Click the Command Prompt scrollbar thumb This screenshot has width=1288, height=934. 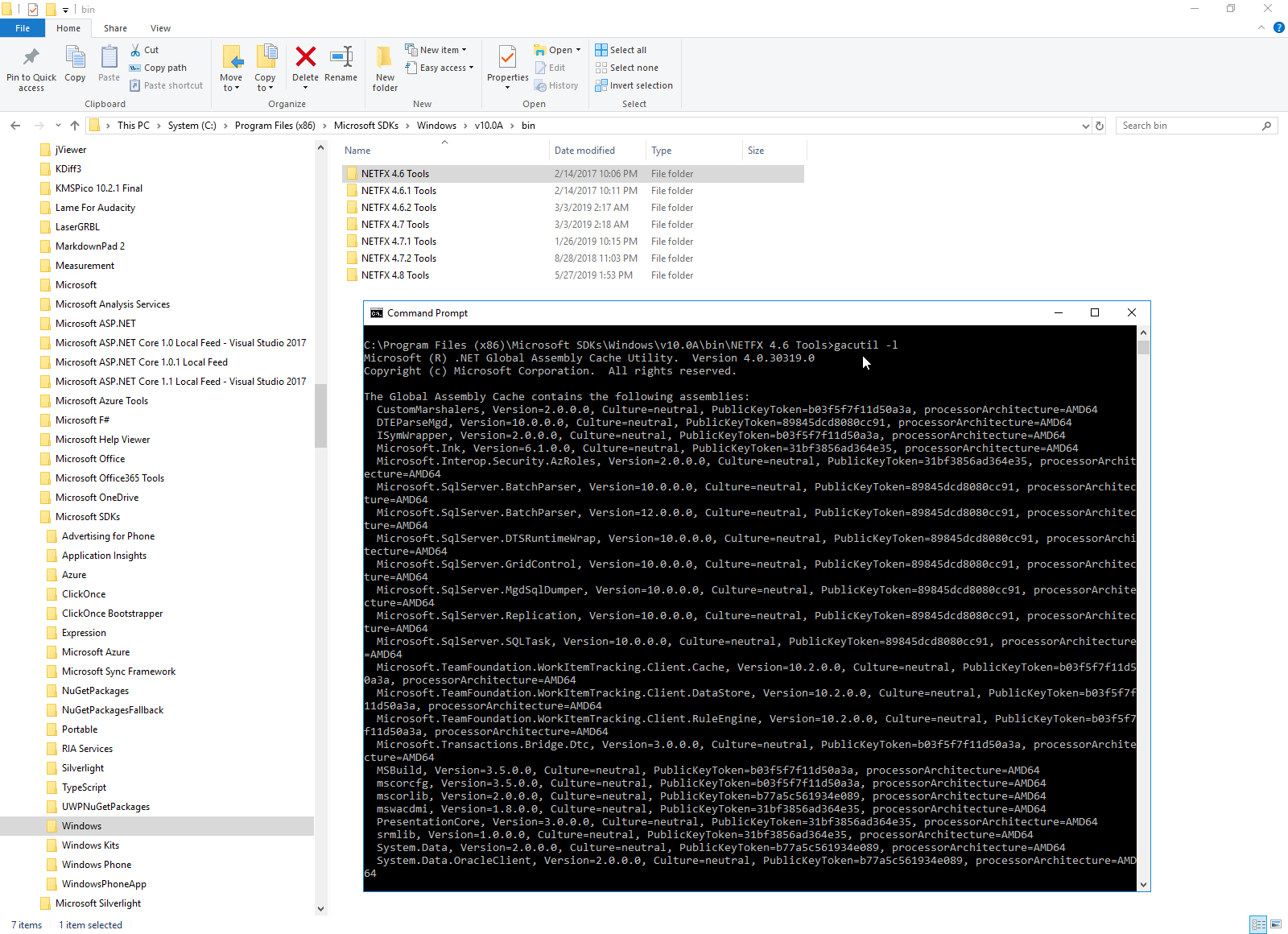(x=1143, y=347)
